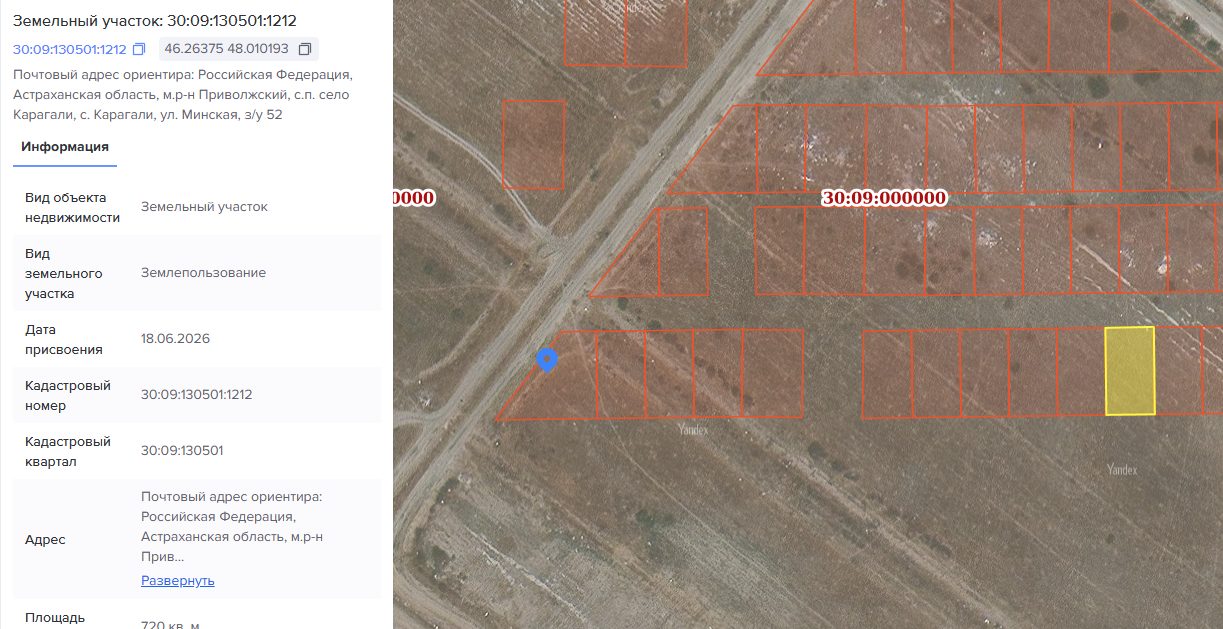Select the parcel immediately right of the marker's parcel
The image size is (1223, 629).
coord(620,374)
